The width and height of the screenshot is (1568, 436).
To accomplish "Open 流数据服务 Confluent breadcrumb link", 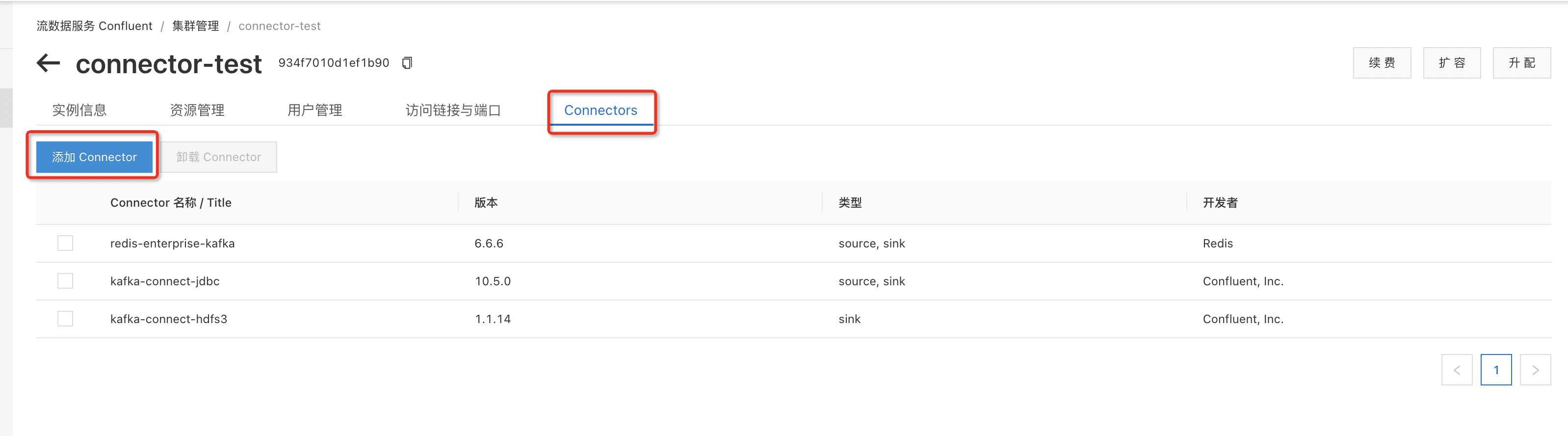I will point(94,26).
